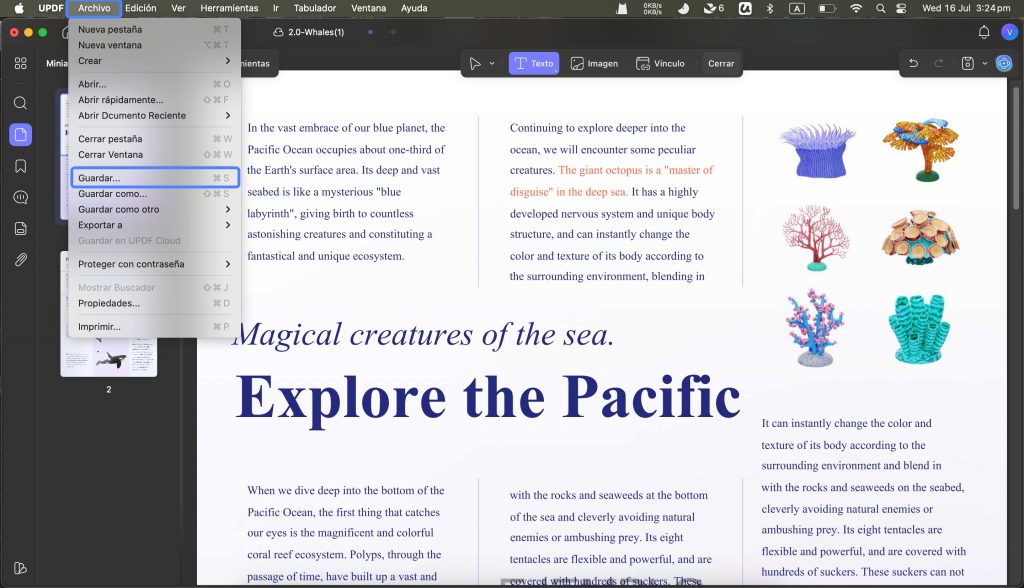Select Nueva ventana menu entry

[x=154, y=45]
